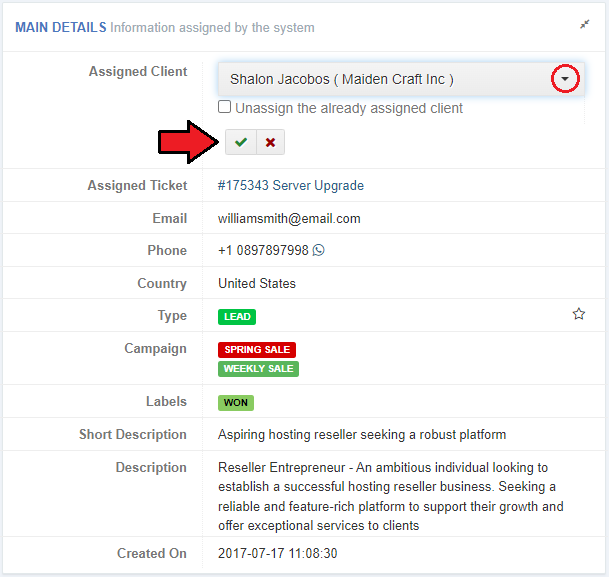
Task: Click the Labels field label
Action: coord(166,401)
